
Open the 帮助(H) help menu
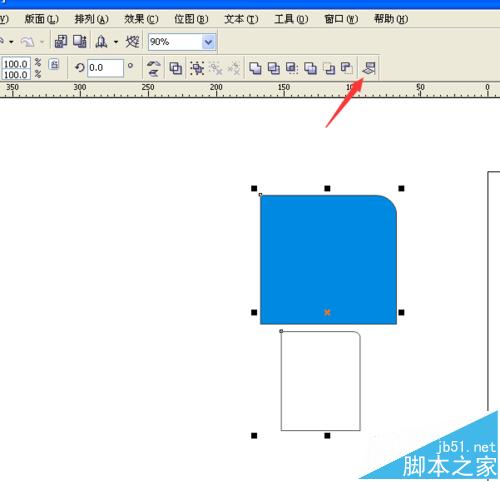tap(391, 19)
